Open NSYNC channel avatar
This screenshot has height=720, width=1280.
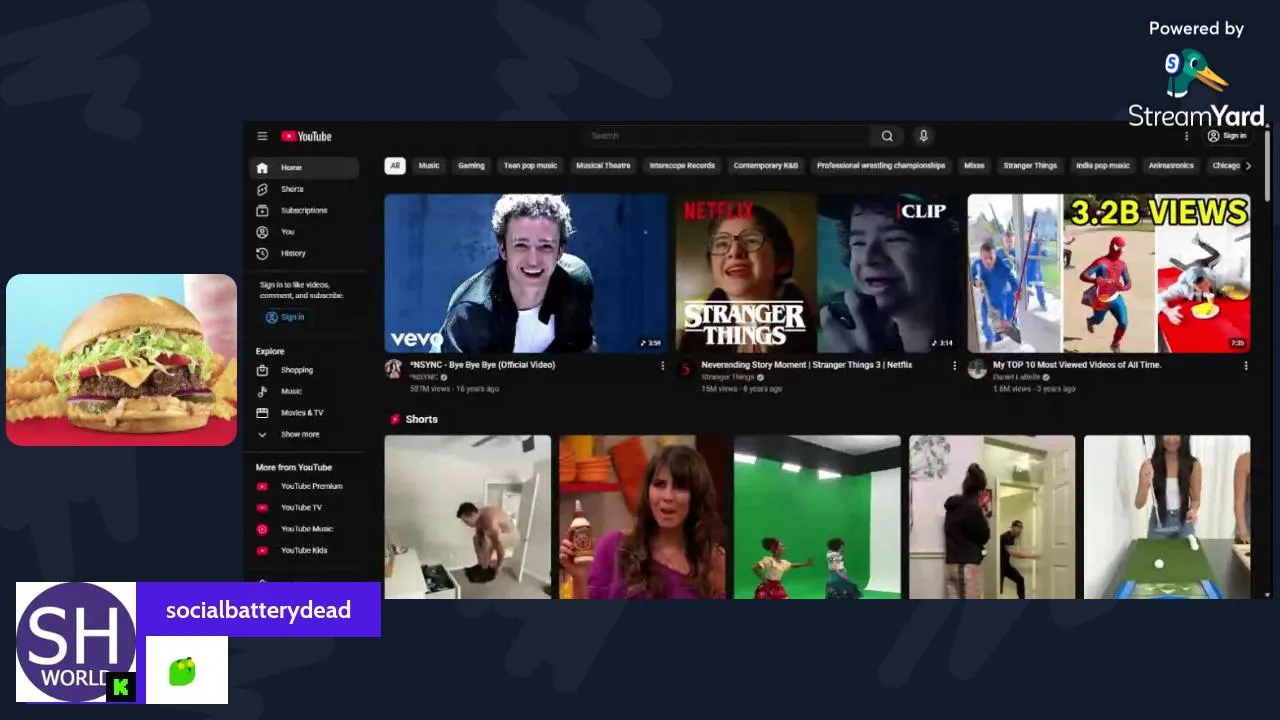[x=394, y=369]
